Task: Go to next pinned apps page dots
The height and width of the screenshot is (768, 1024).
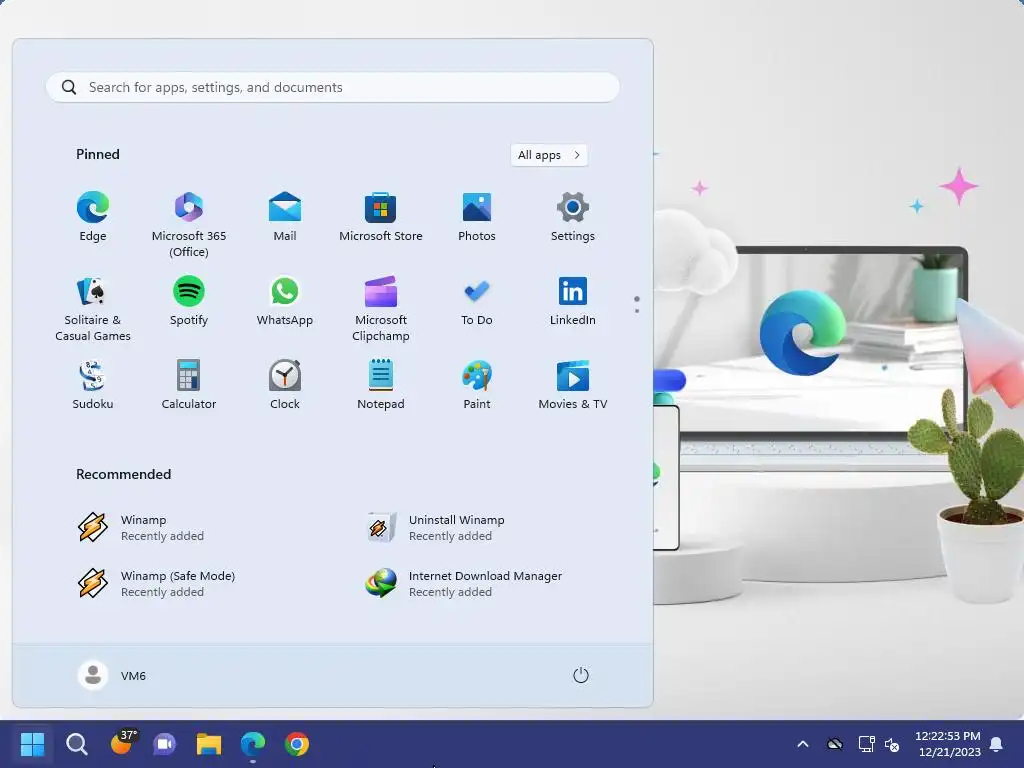Action: click(x=637, y=304)
